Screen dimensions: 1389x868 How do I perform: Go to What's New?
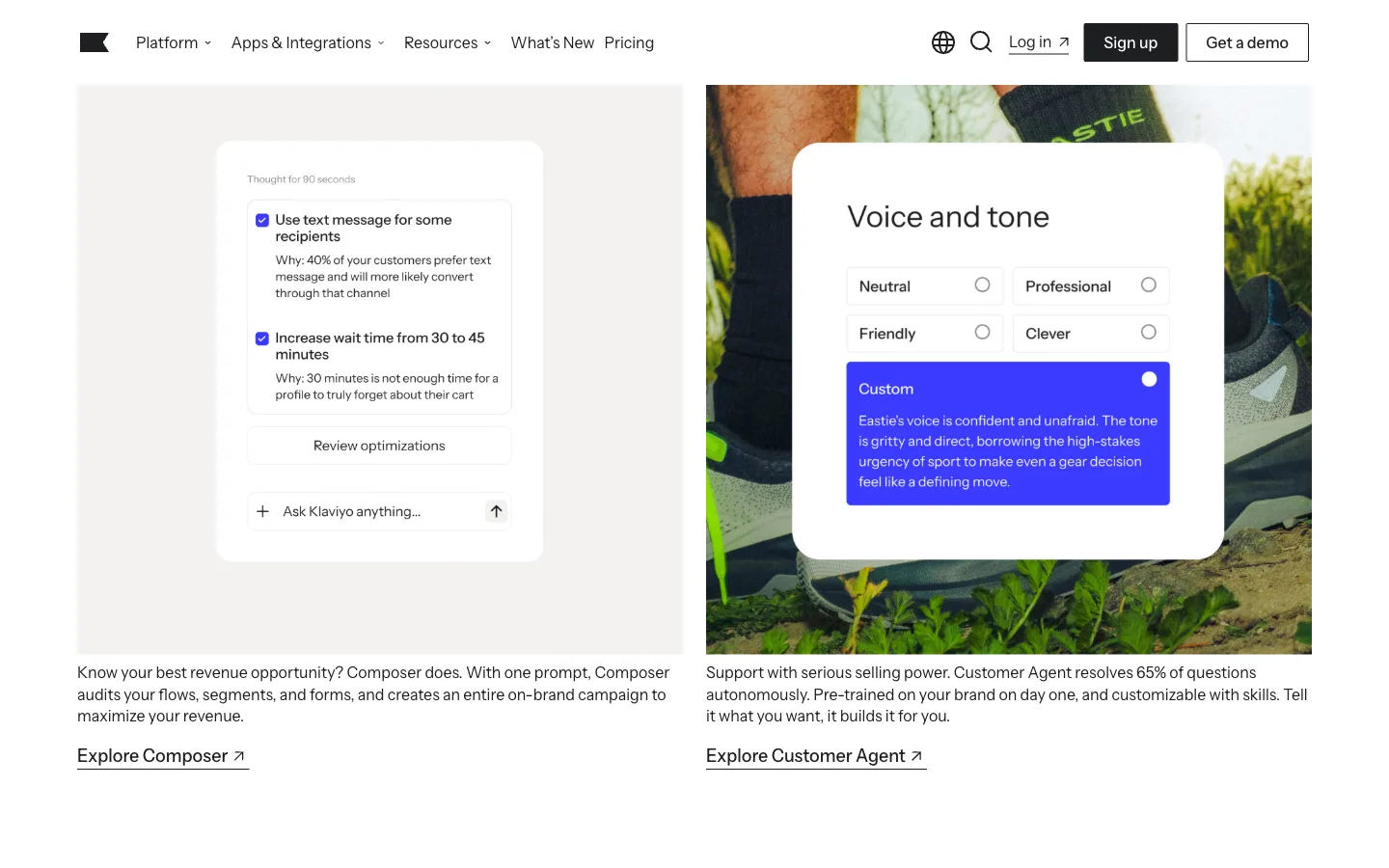pyautogui.click(x=553, y=42)
